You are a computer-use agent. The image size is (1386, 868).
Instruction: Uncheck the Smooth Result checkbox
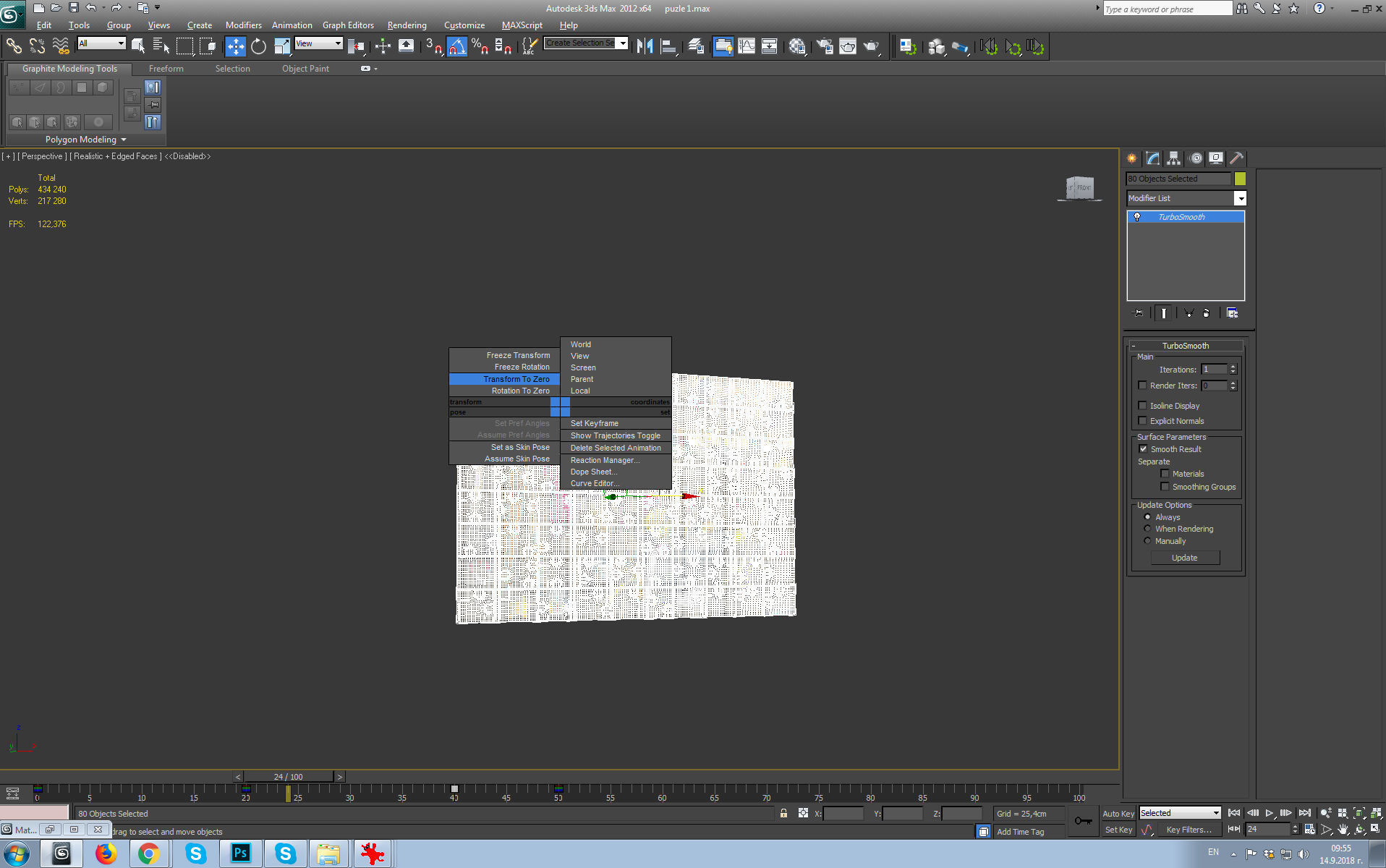(1144, 449)
